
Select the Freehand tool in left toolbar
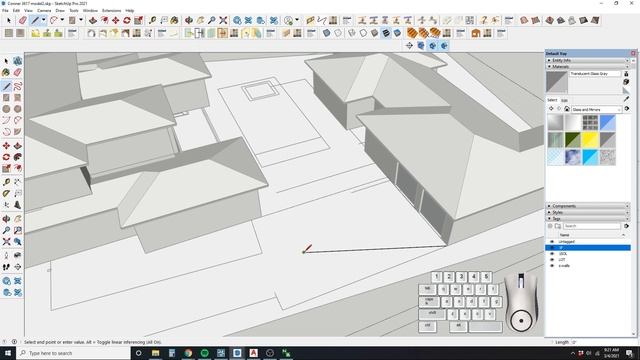(18, 86)
